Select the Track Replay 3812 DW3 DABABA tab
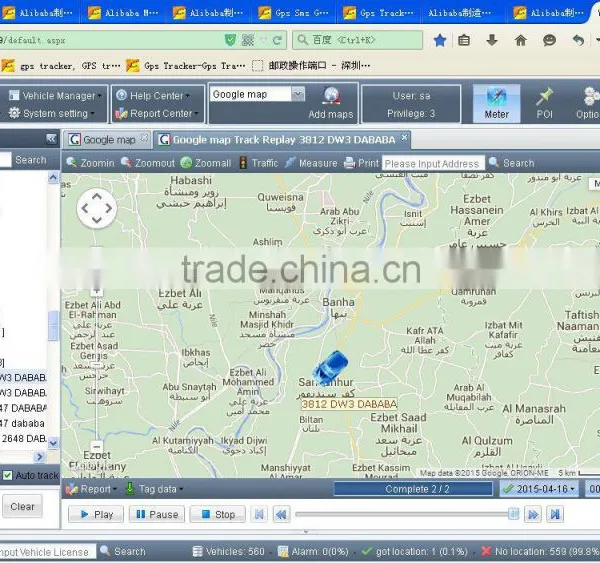 [x=282, y=140]
